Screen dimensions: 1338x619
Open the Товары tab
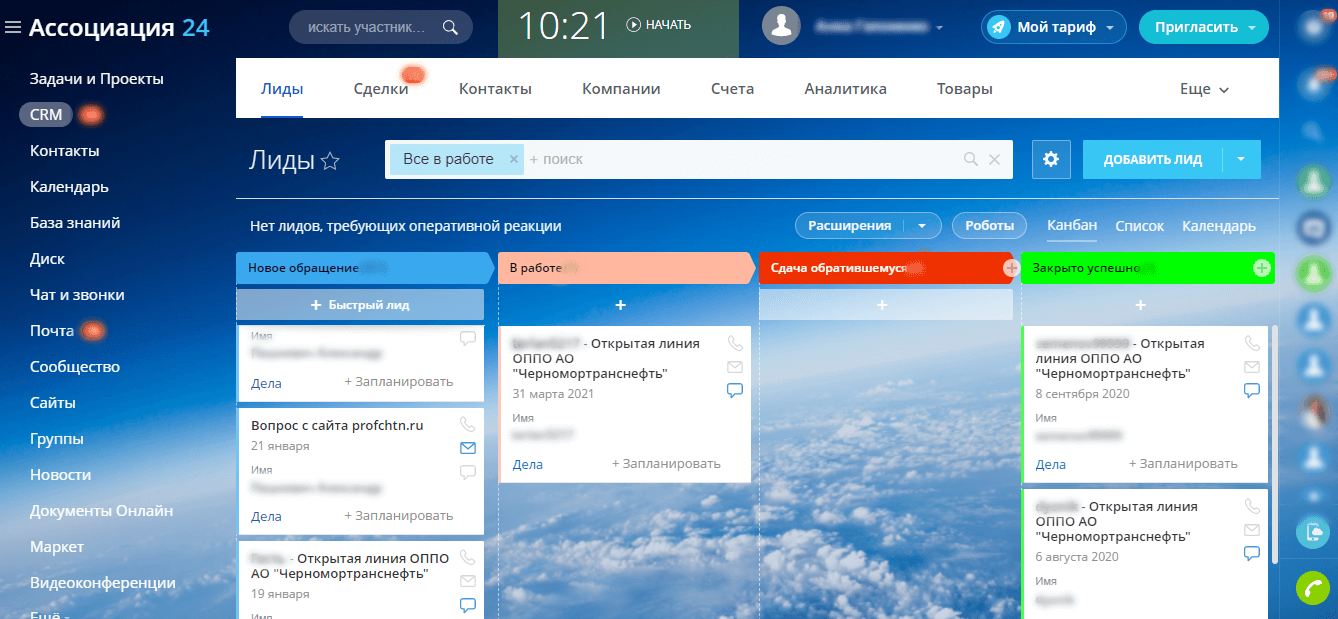pyautogui.click(x=965, y=89)
